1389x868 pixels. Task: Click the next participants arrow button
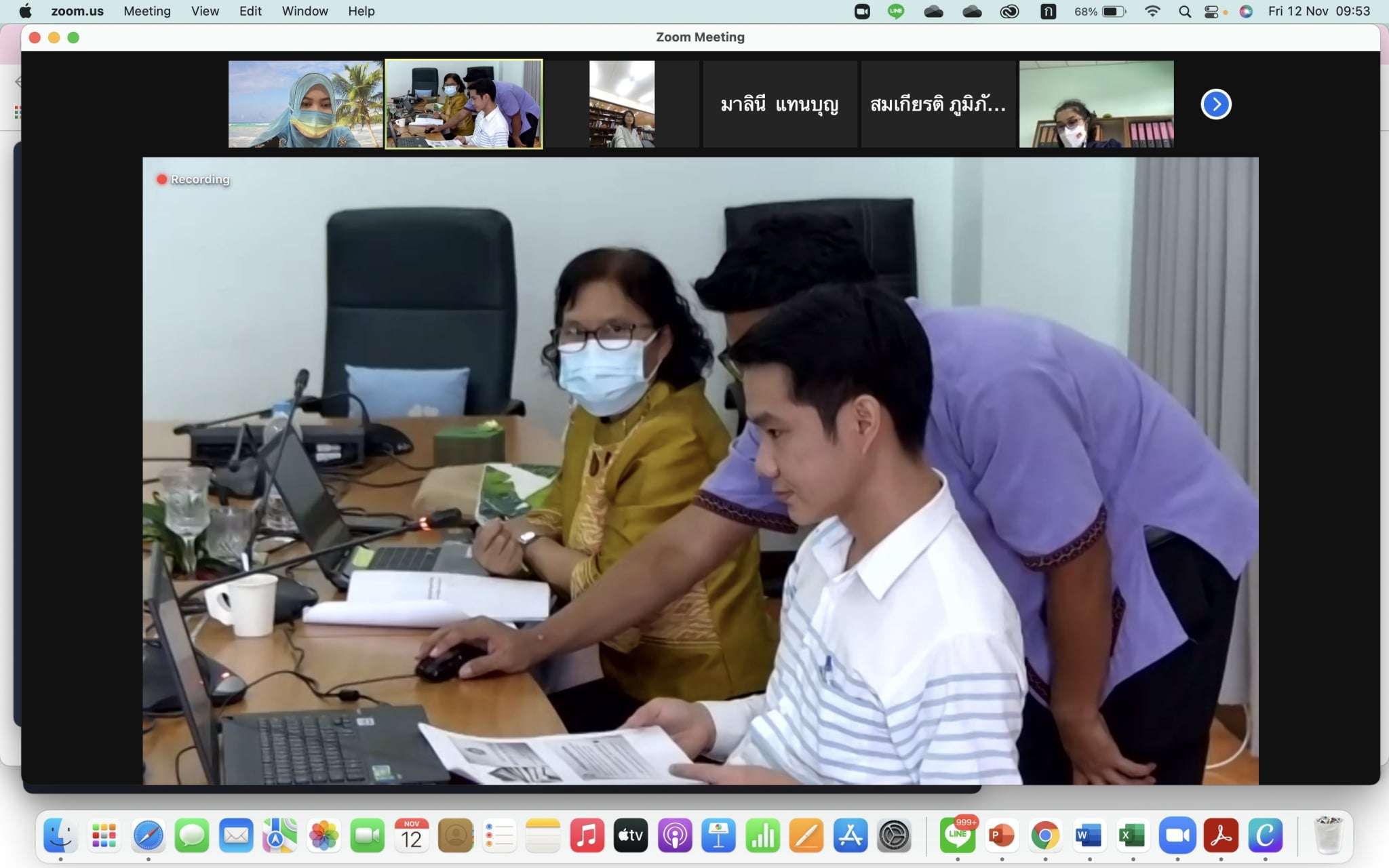tap(1215, 104)
